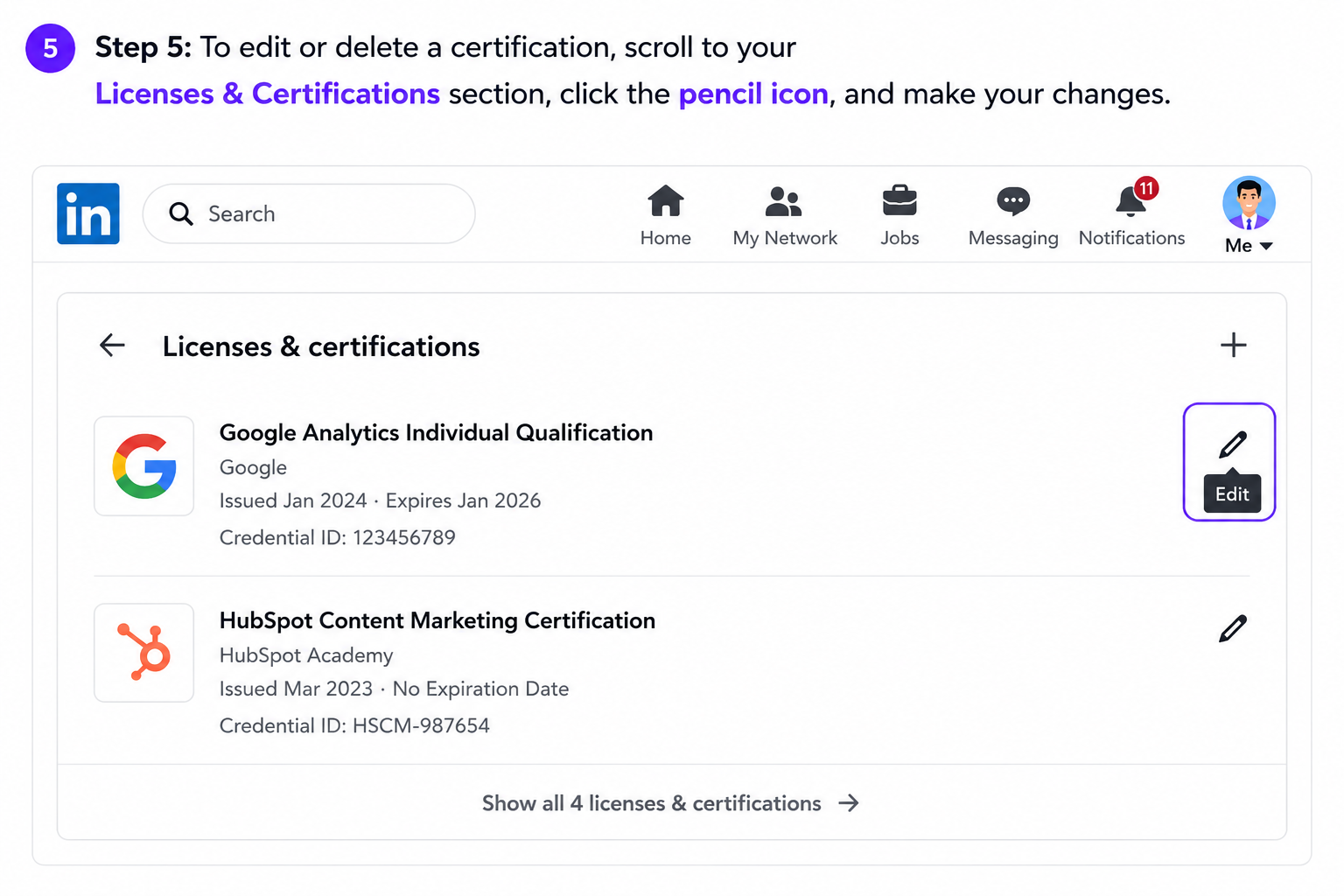Open Google Analytics Individual Qualification title
The width and height of the screenshot is (1344, 896).
coord(436,433)
